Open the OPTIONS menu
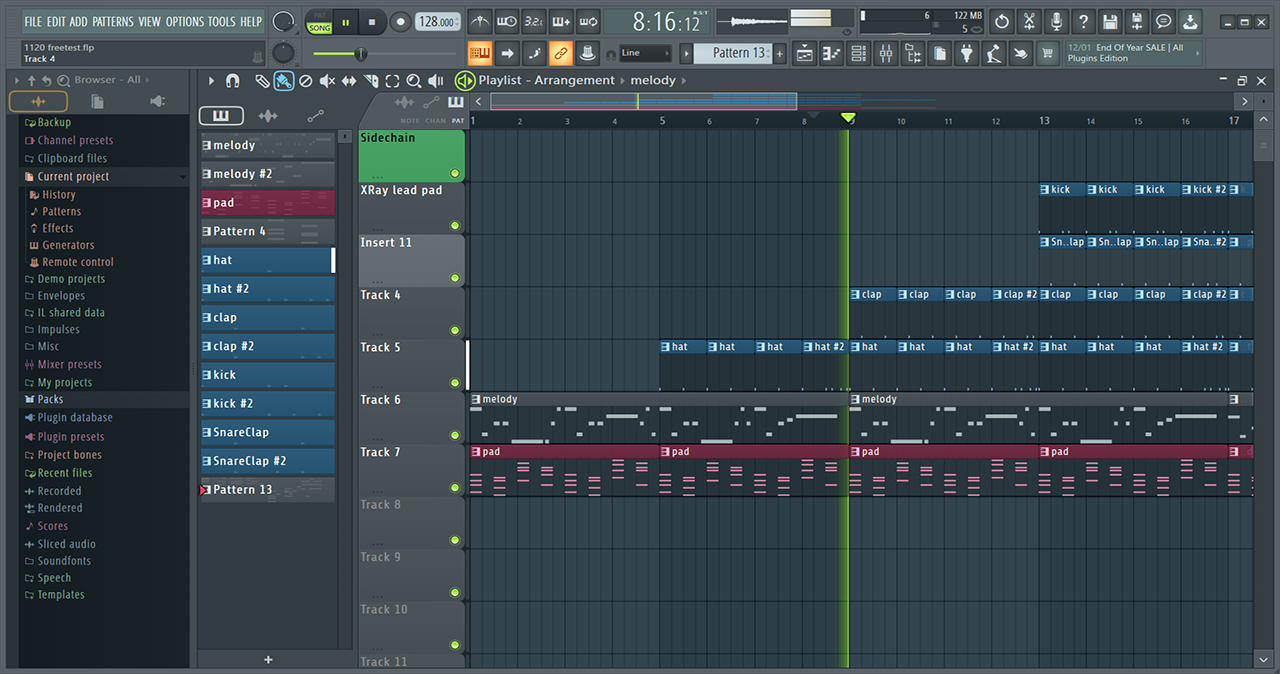1280x674 pixels. pos(184,21)
